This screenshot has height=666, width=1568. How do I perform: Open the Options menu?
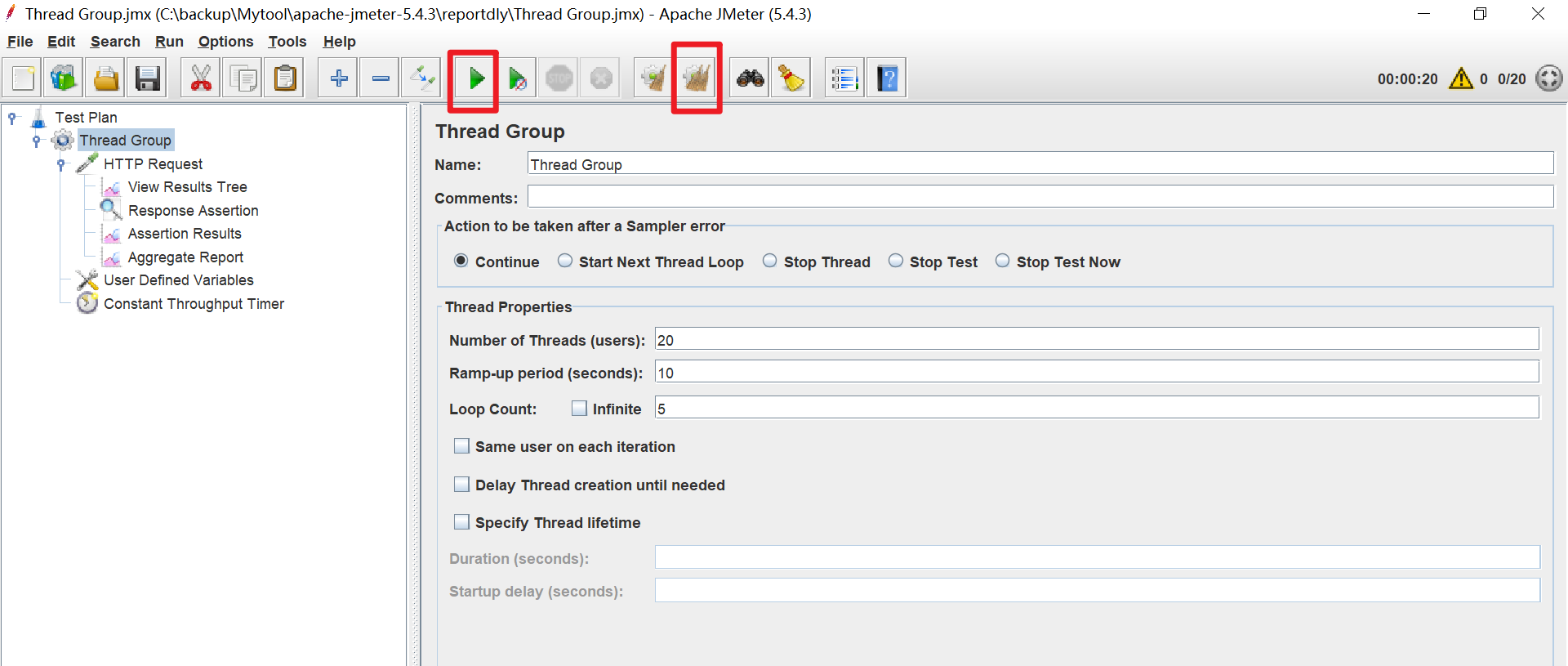click(x=225, y=42)
